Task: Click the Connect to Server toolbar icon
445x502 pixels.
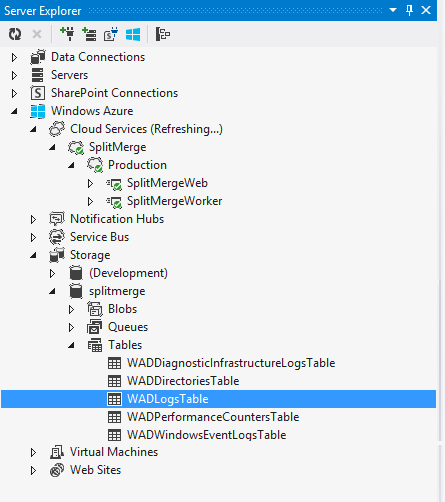Action: 89,34
